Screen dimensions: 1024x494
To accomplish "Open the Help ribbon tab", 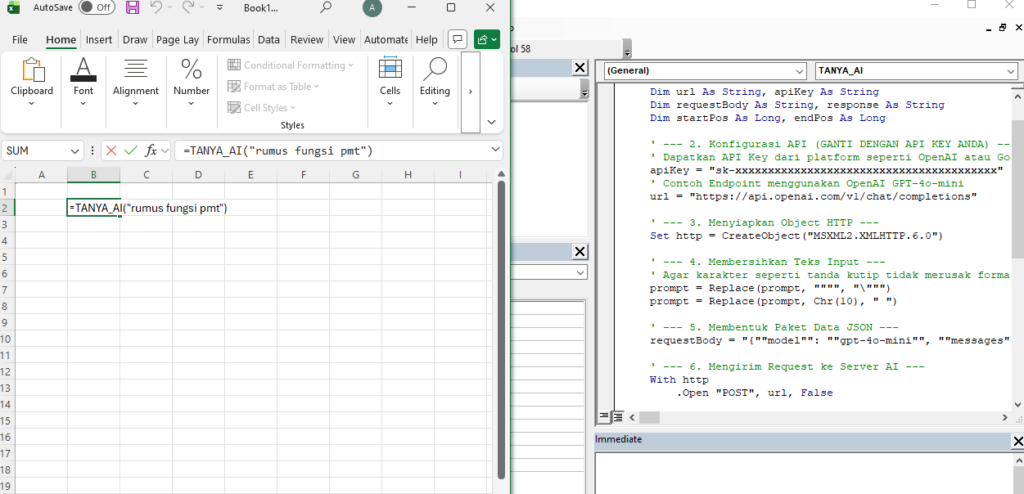I will 426,40.
